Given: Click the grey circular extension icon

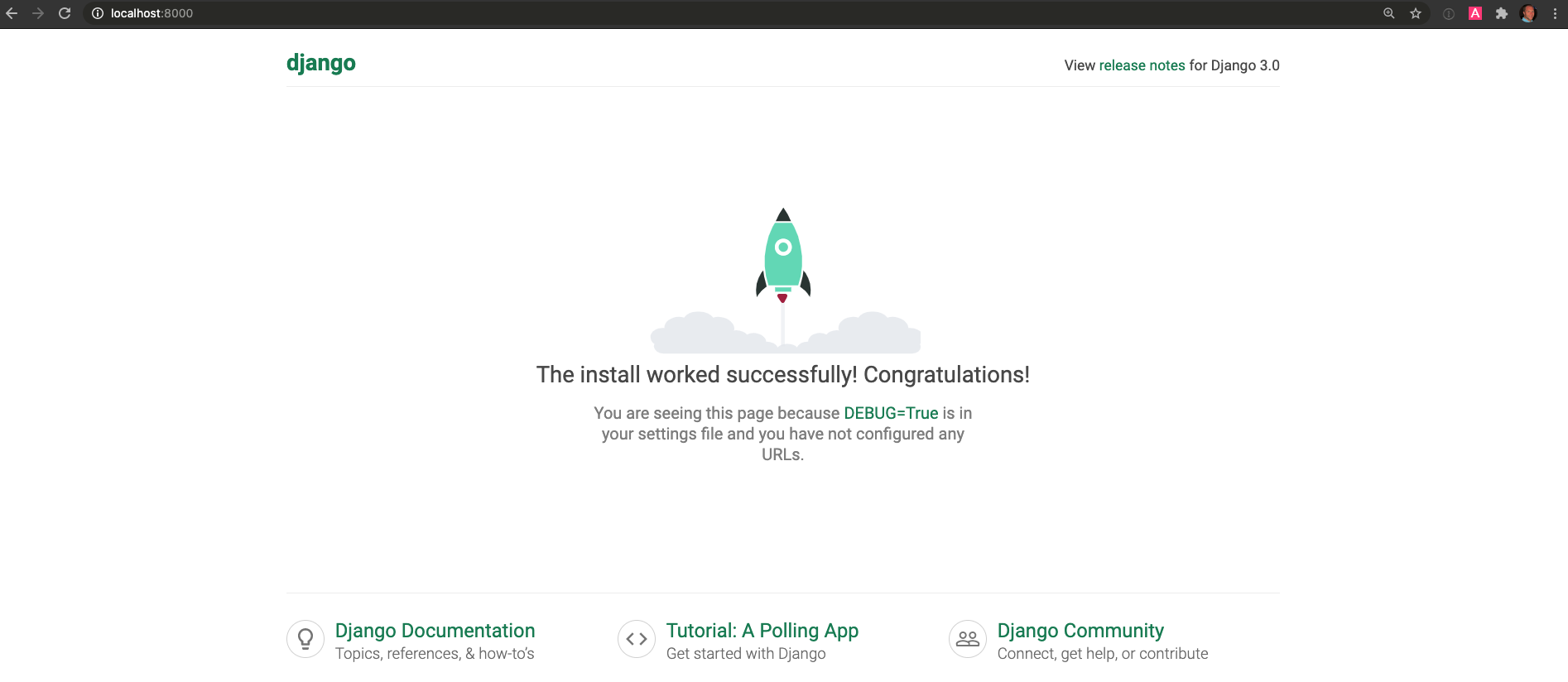Looking at the screenshot, I should [1449, 13].
